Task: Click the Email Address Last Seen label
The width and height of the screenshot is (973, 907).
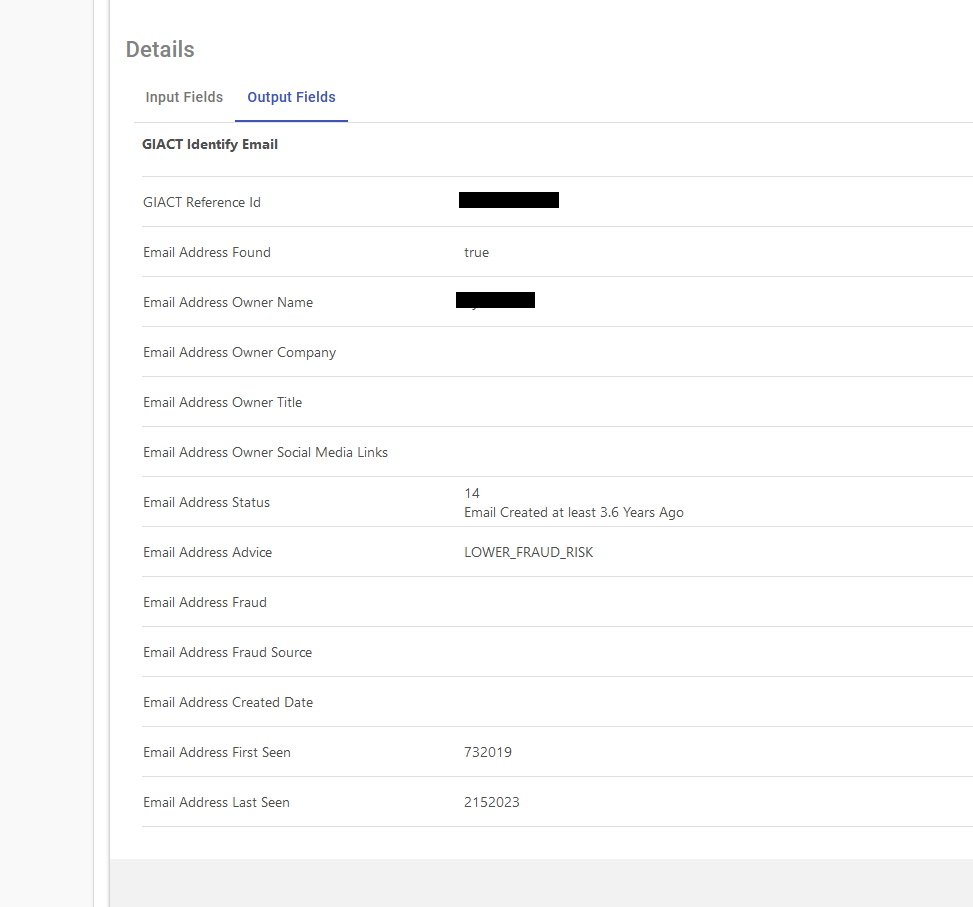Action: coord(216,803)
